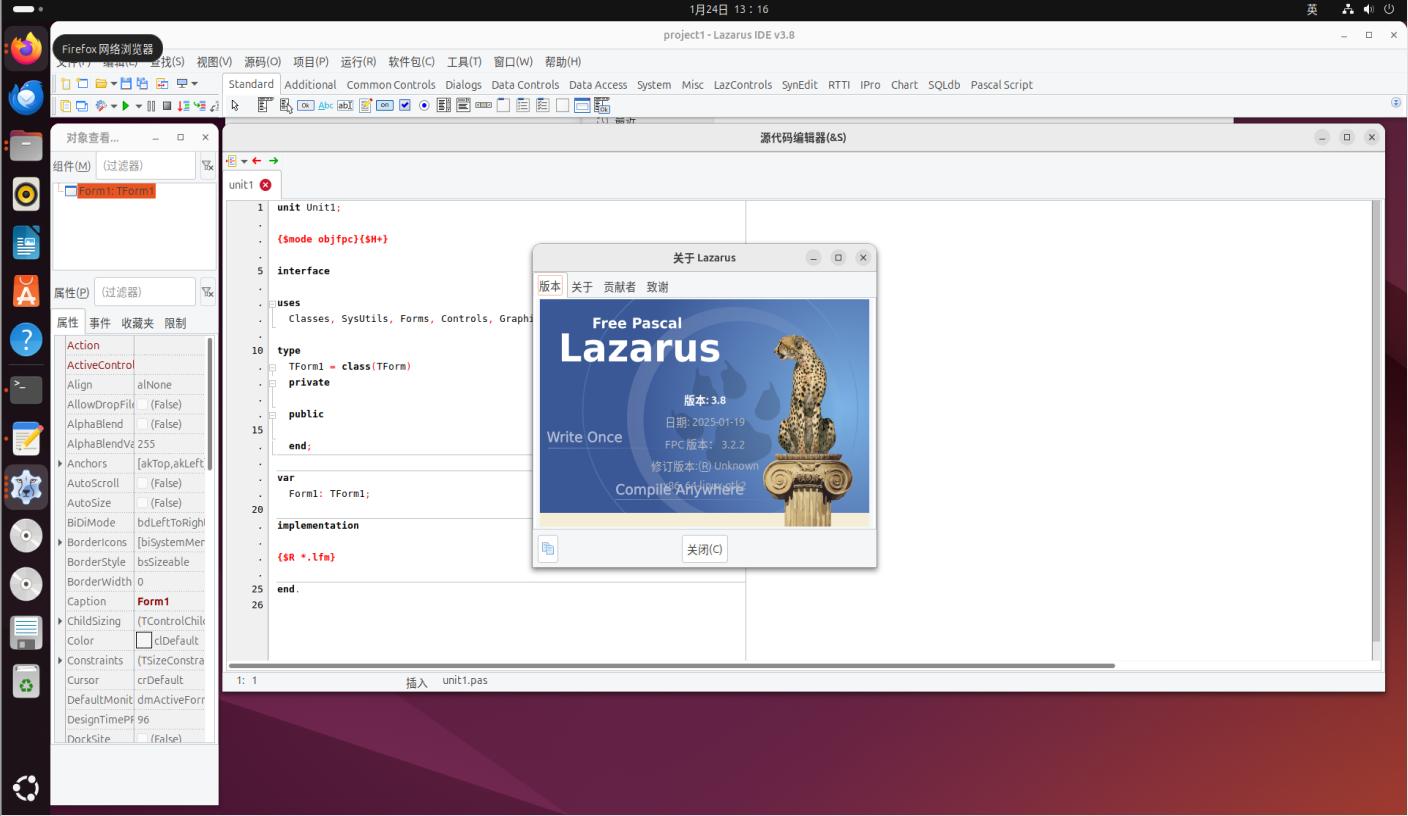Collapse the 'uses' code fold marker

(272, 303)
